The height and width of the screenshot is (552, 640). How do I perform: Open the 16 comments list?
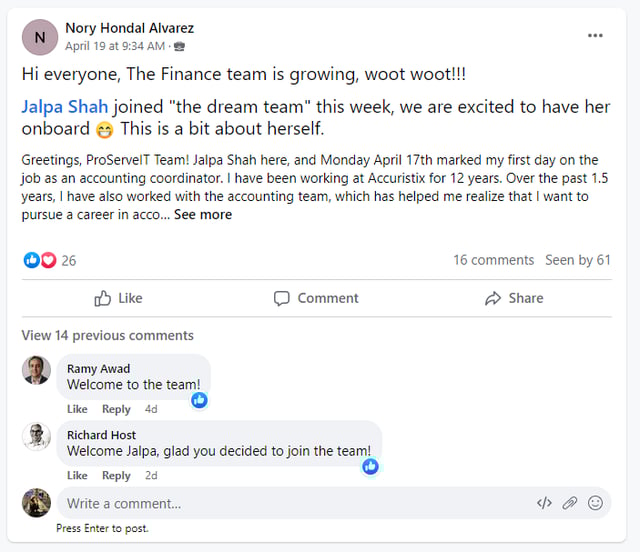tap(493, 260)
